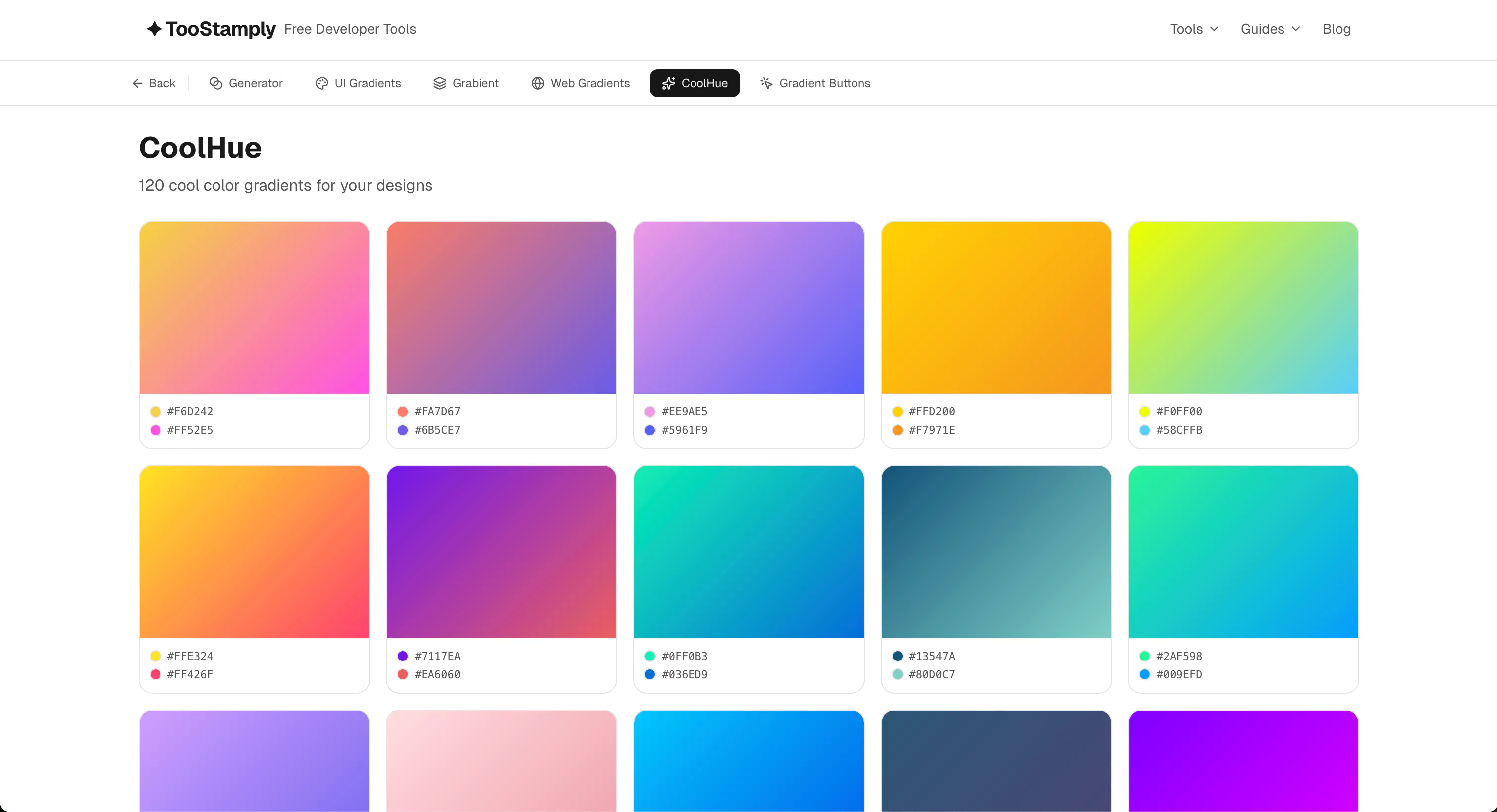Click the #FF52E5 hex code text
Image resolution: width=1497 pixels, height=812 pixels.
tap(190, 430)
